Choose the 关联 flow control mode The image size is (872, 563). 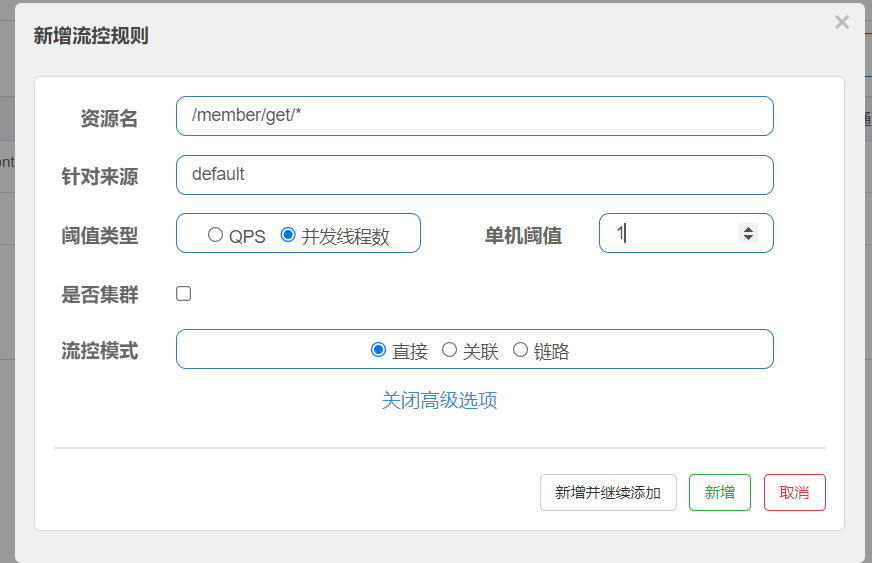click(x=449, y=350)
